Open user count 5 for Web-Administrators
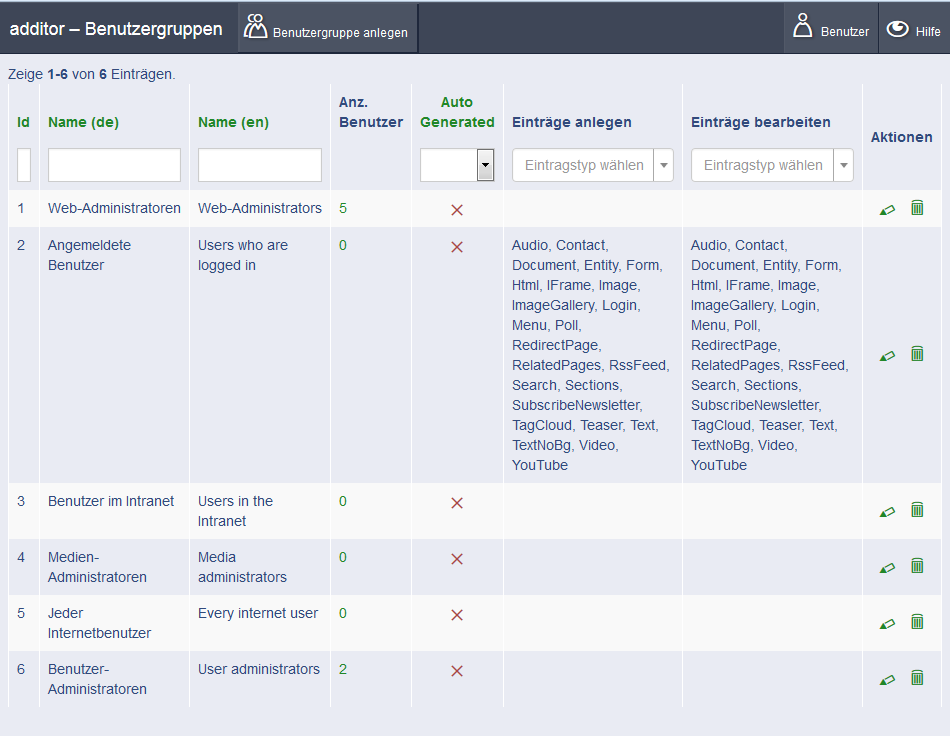The width and height of the screenshot is (950, 736). 343,208
